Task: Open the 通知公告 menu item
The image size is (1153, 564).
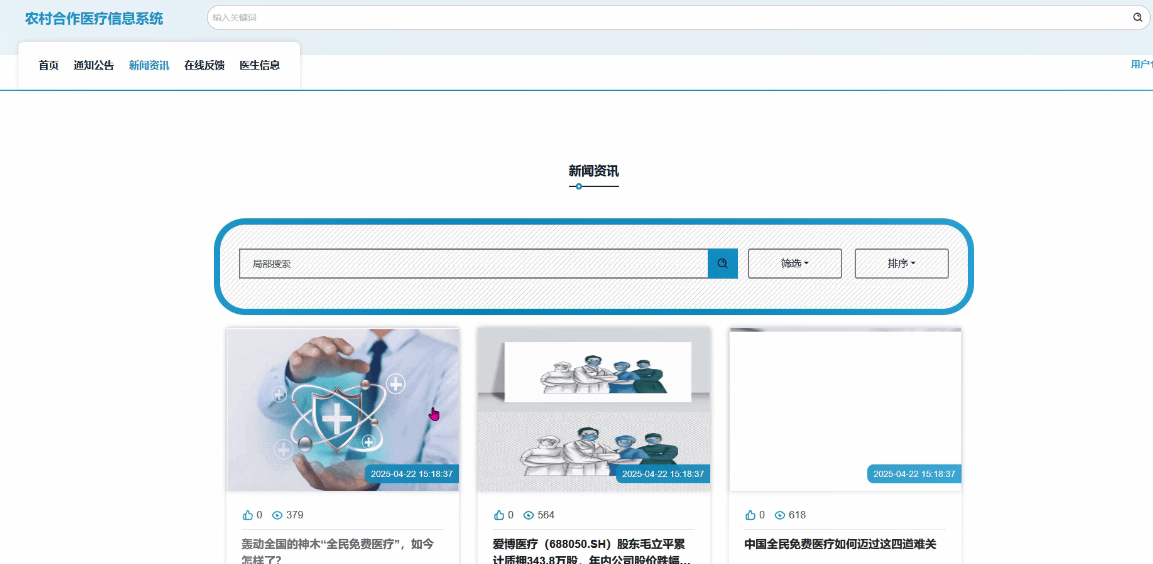Action: (x=93, y=65)
